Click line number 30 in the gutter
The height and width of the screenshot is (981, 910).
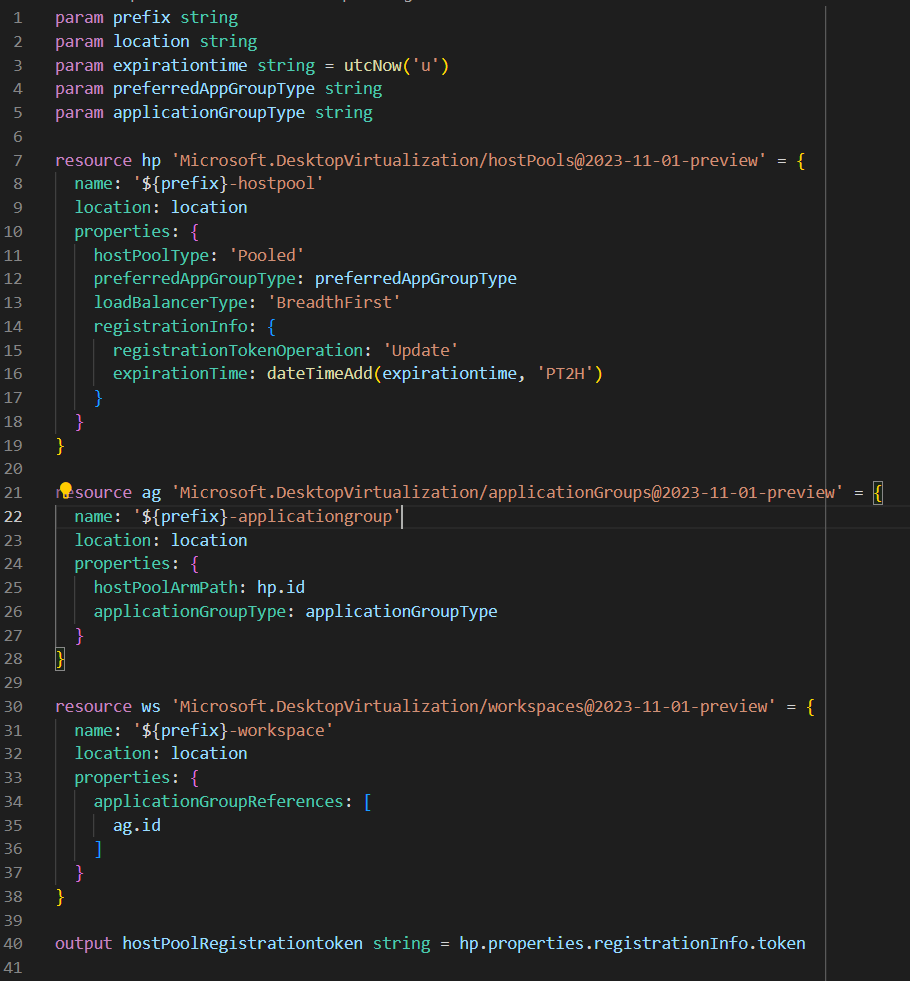tap(13, 707)
